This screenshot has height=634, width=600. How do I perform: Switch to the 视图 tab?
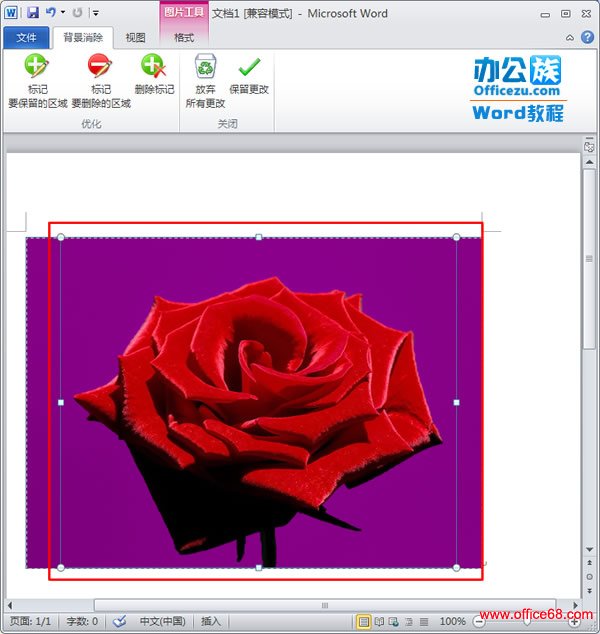pos(135,38)
